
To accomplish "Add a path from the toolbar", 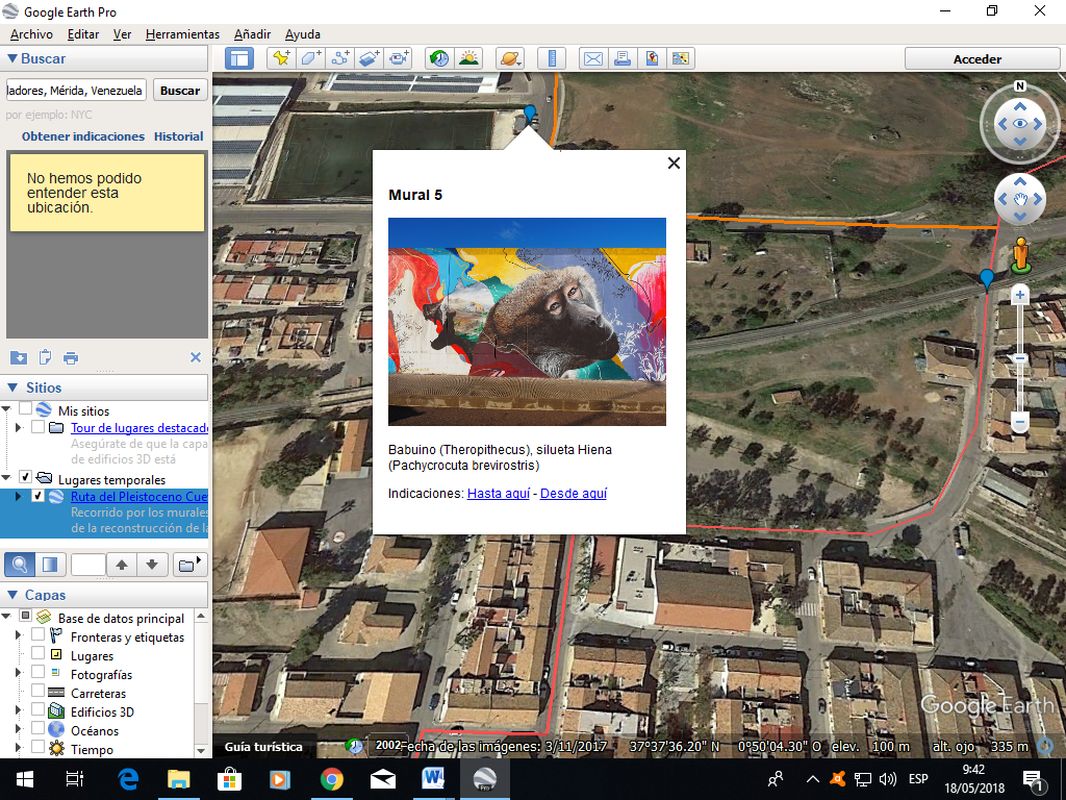I will pos(340,58).
